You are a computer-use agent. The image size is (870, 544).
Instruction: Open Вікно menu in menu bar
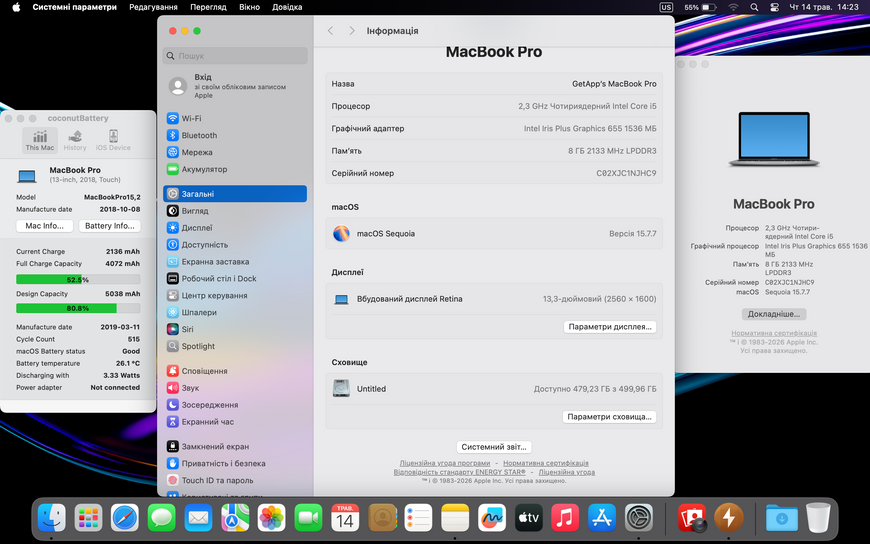pos(250,7)
